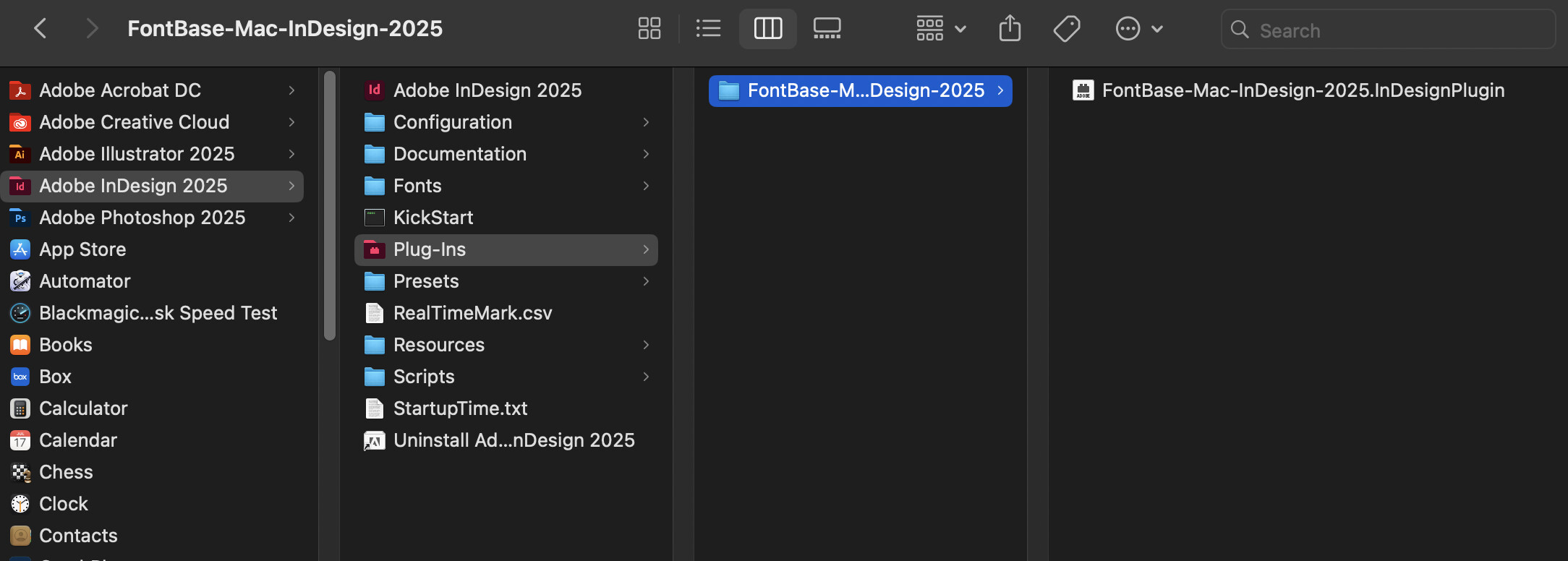Click the Uninstall Adobe InDesign 2025 alias icon

pyautogui.click(x=375, y=440)
